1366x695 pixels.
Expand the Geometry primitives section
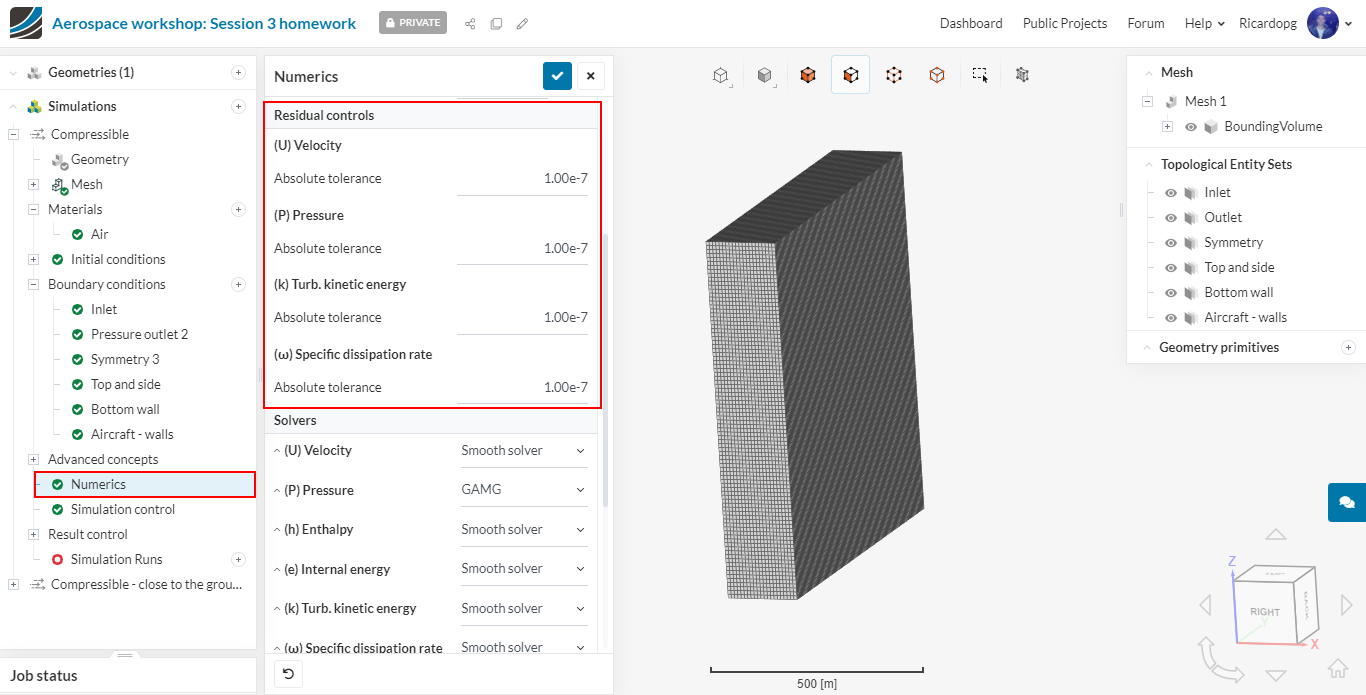point(1146,347)
